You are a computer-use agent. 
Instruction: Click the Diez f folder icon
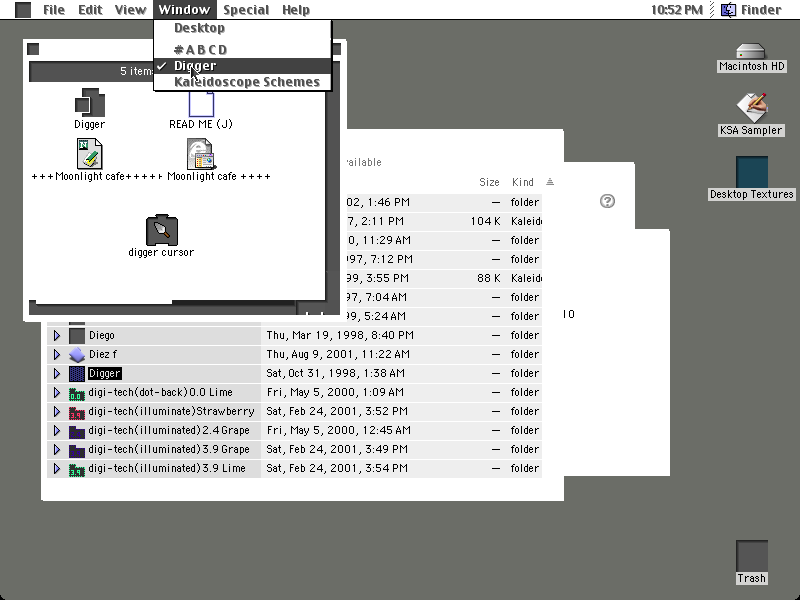pyautogui.click(x=77, y=354)
